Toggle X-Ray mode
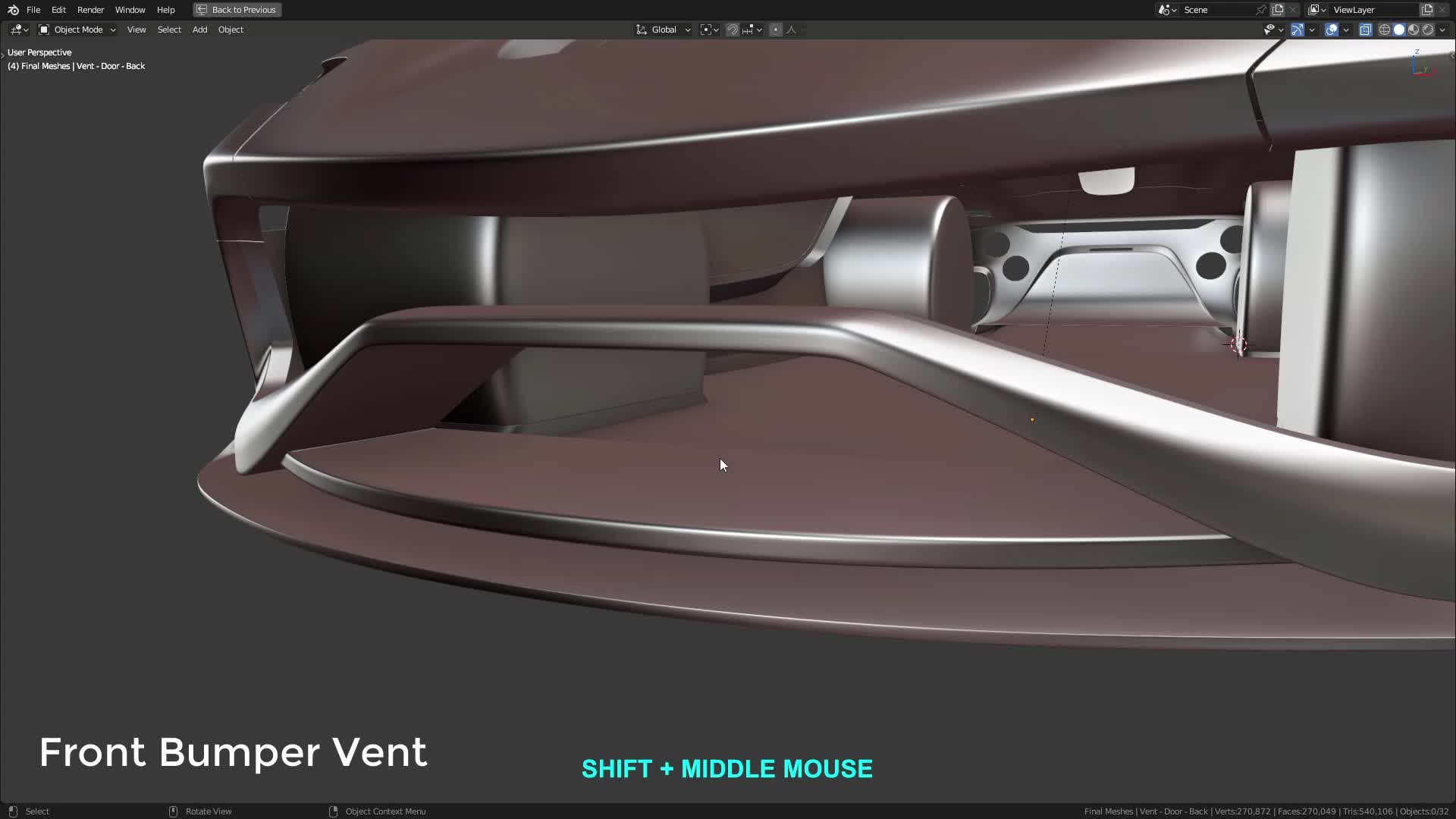The height and width of the screenshot is (819, 1456). pyautogui.click(x=1365, y=30)
